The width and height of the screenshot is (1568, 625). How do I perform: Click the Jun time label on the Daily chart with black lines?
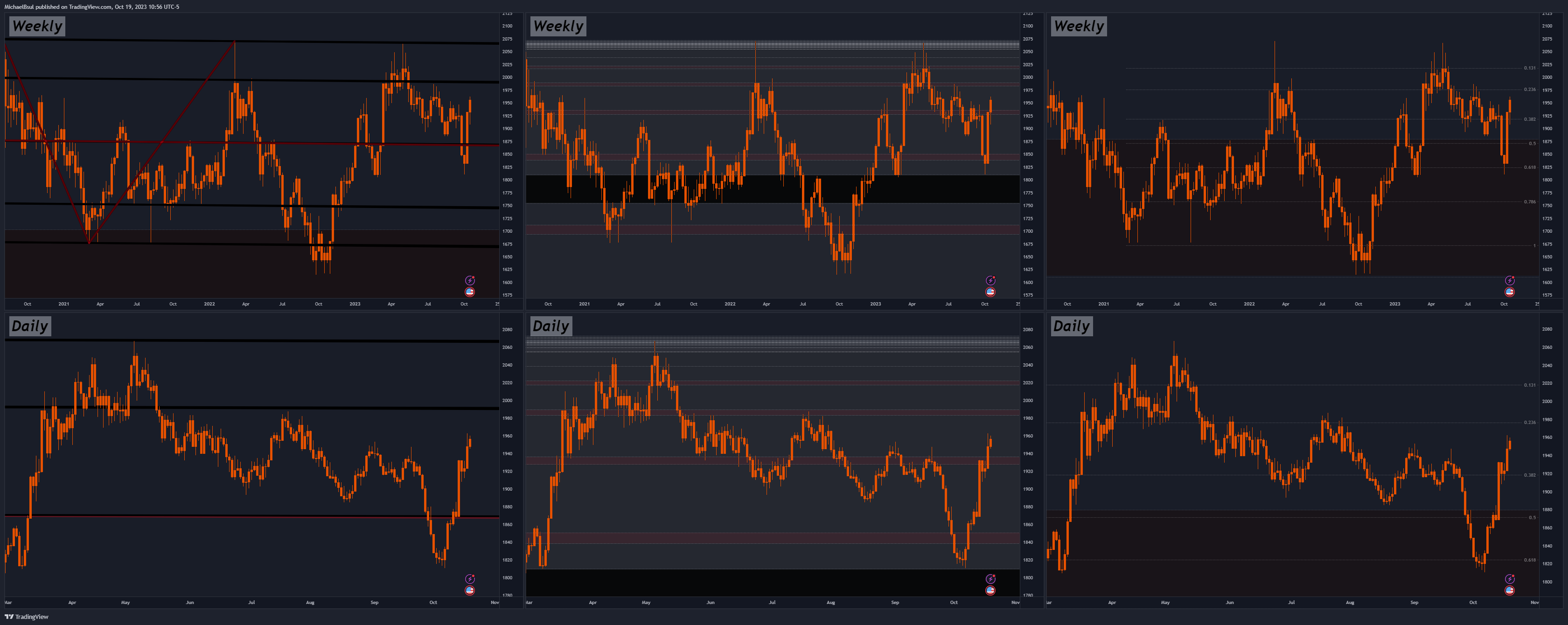pos(190,603)
